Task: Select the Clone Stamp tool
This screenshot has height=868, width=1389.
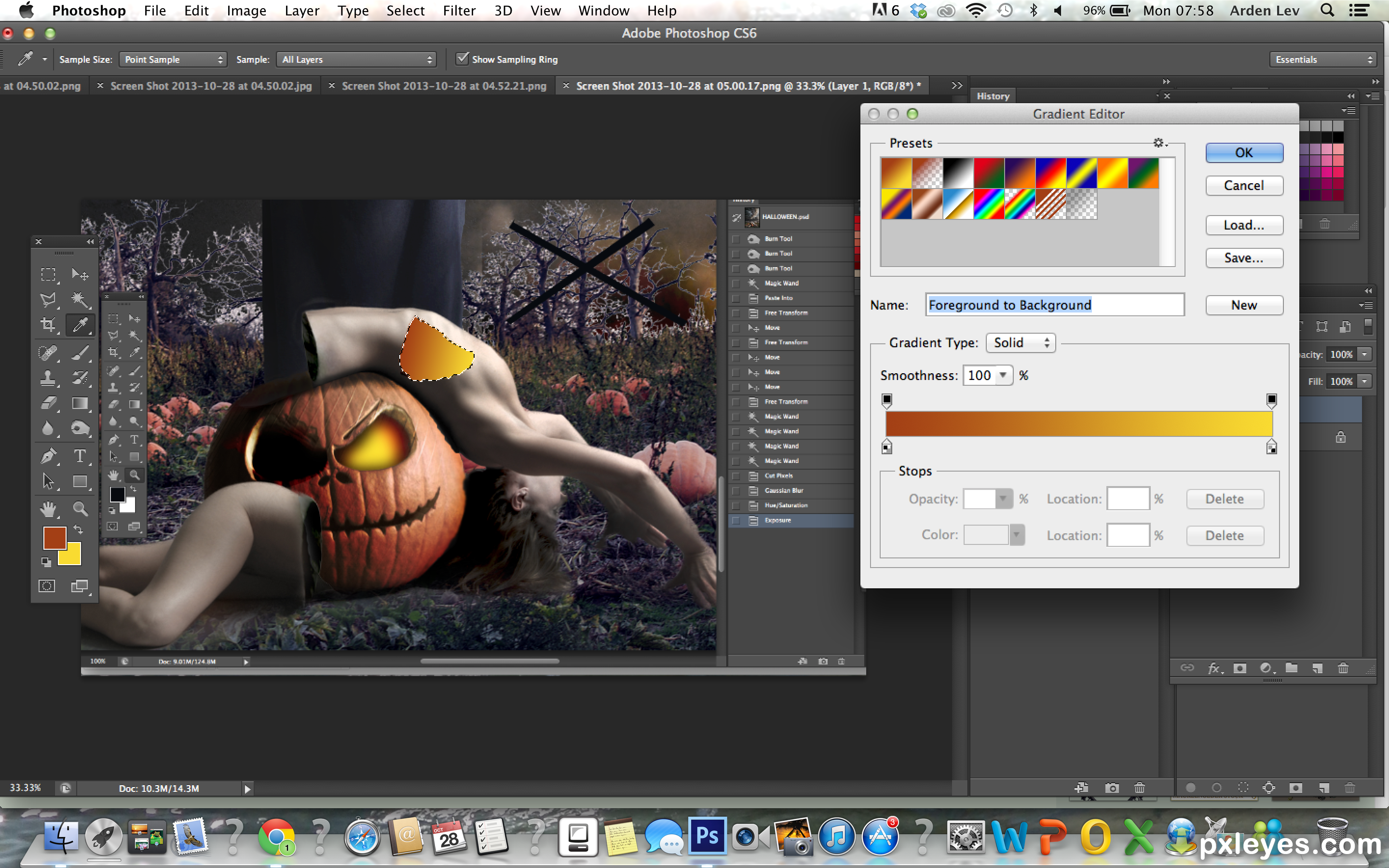Action: pos(48,377)
